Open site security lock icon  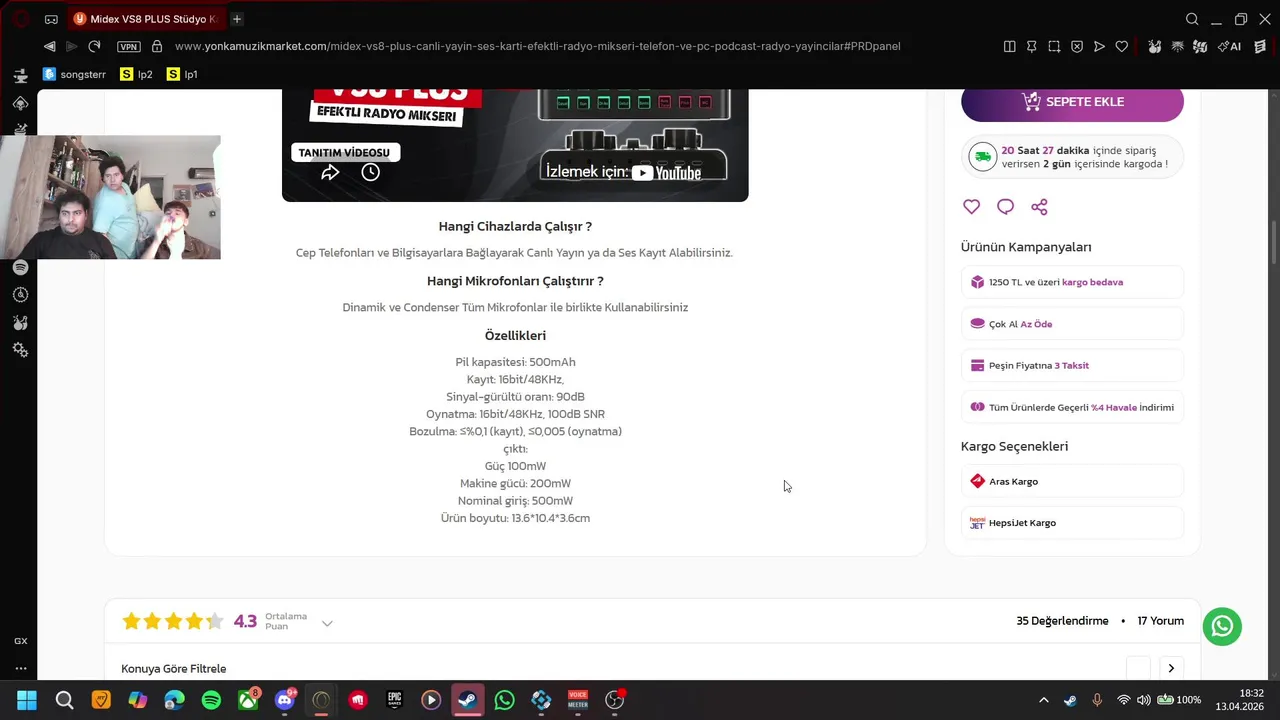click(156, 46)
